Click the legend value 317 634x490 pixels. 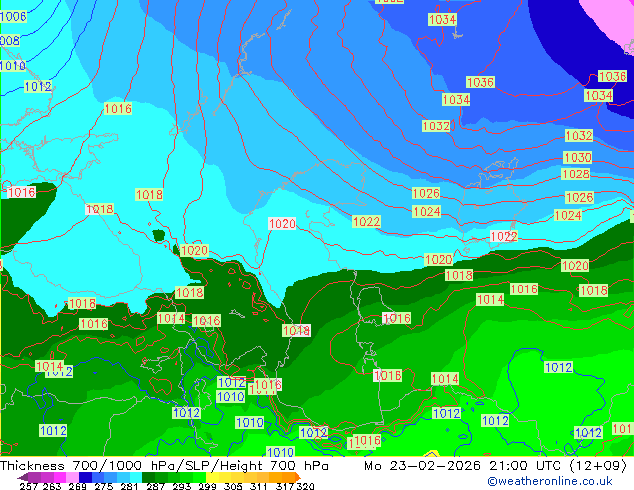pos(285,486)
